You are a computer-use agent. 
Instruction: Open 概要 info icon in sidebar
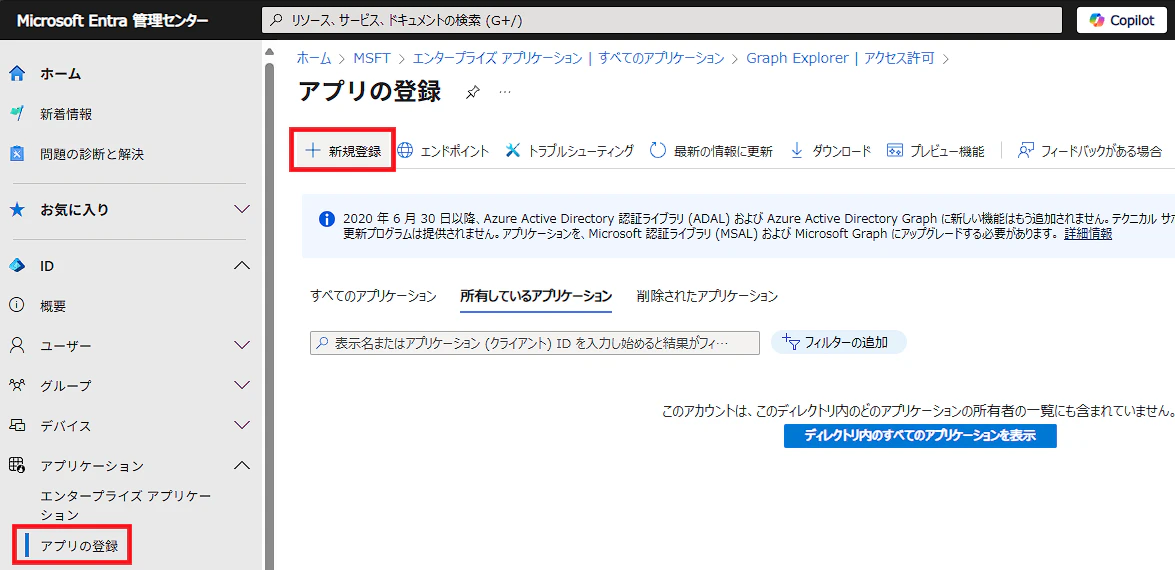(16, 306)
